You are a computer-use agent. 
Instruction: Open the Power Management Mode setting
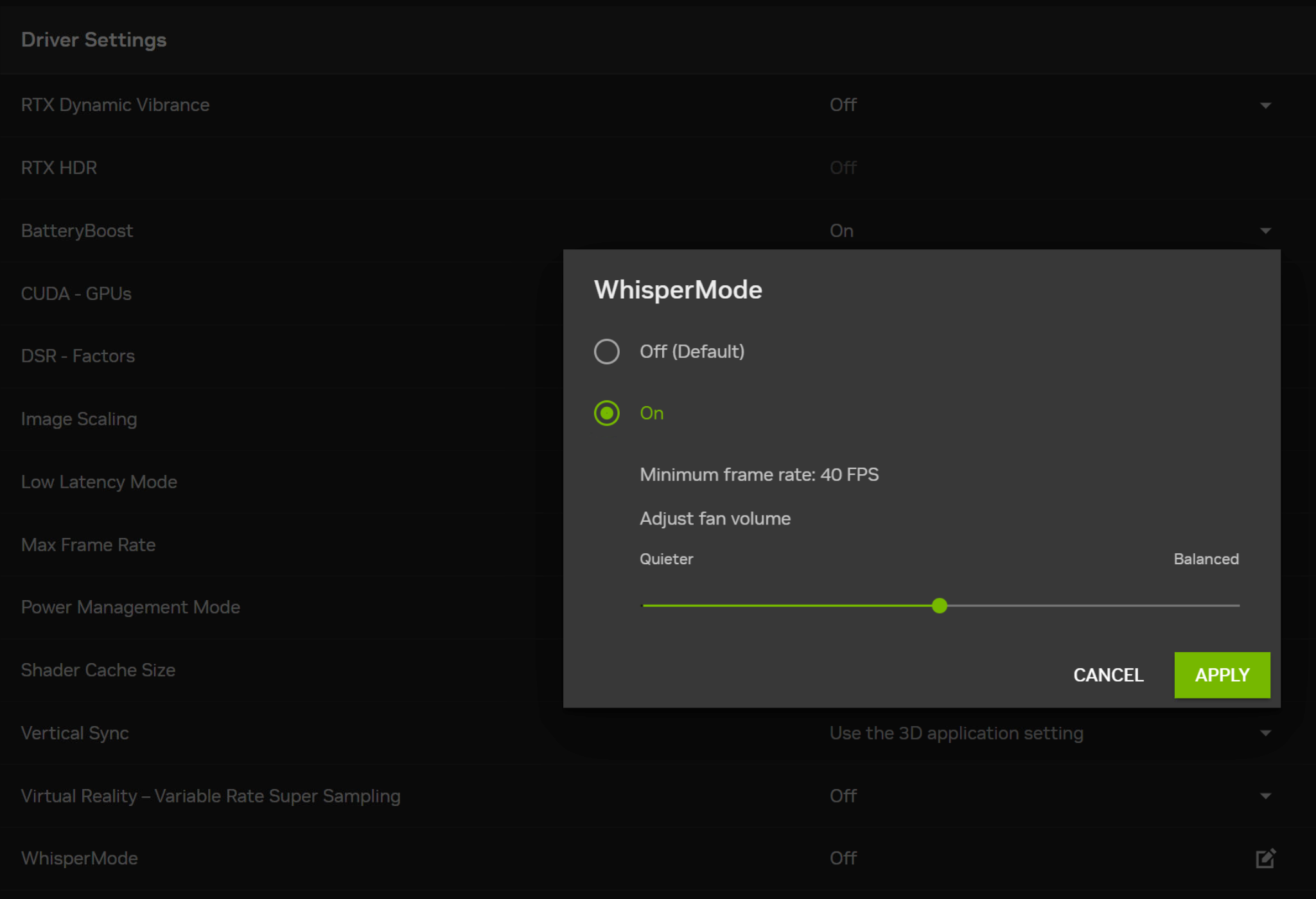(130, 607)
